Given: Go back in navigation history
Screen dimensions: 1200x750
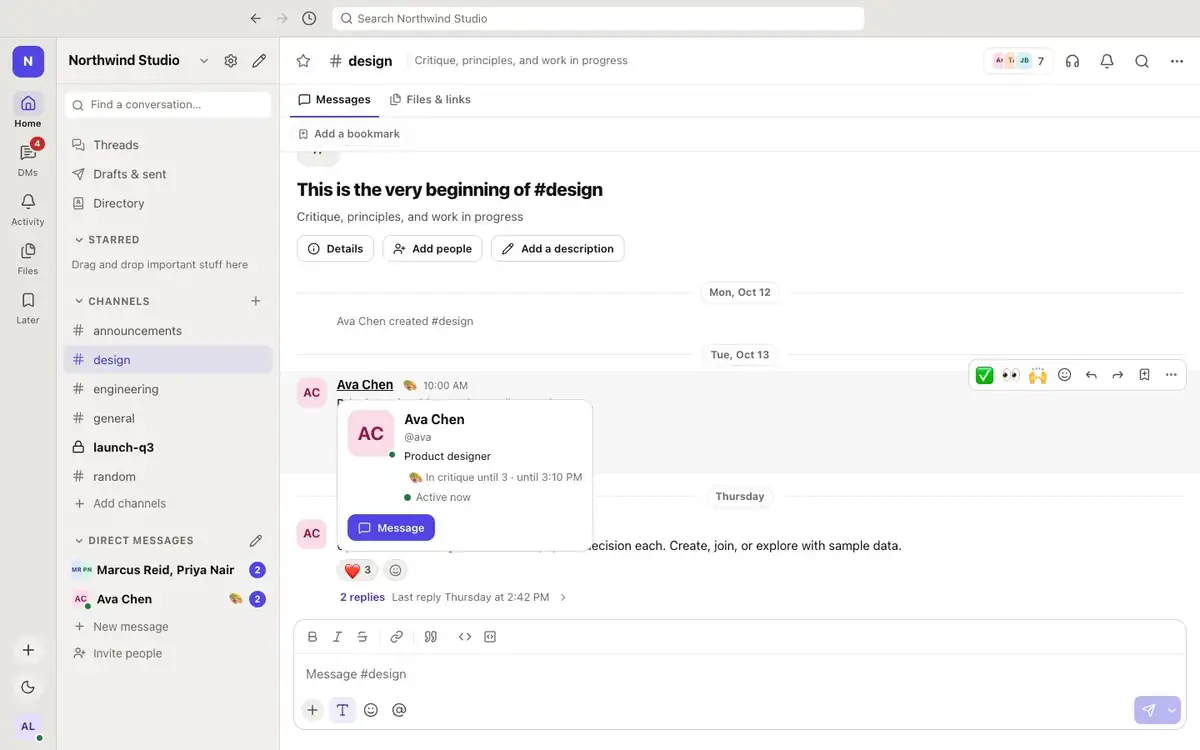Looking at the screenshot, I should tap(256, 18).
